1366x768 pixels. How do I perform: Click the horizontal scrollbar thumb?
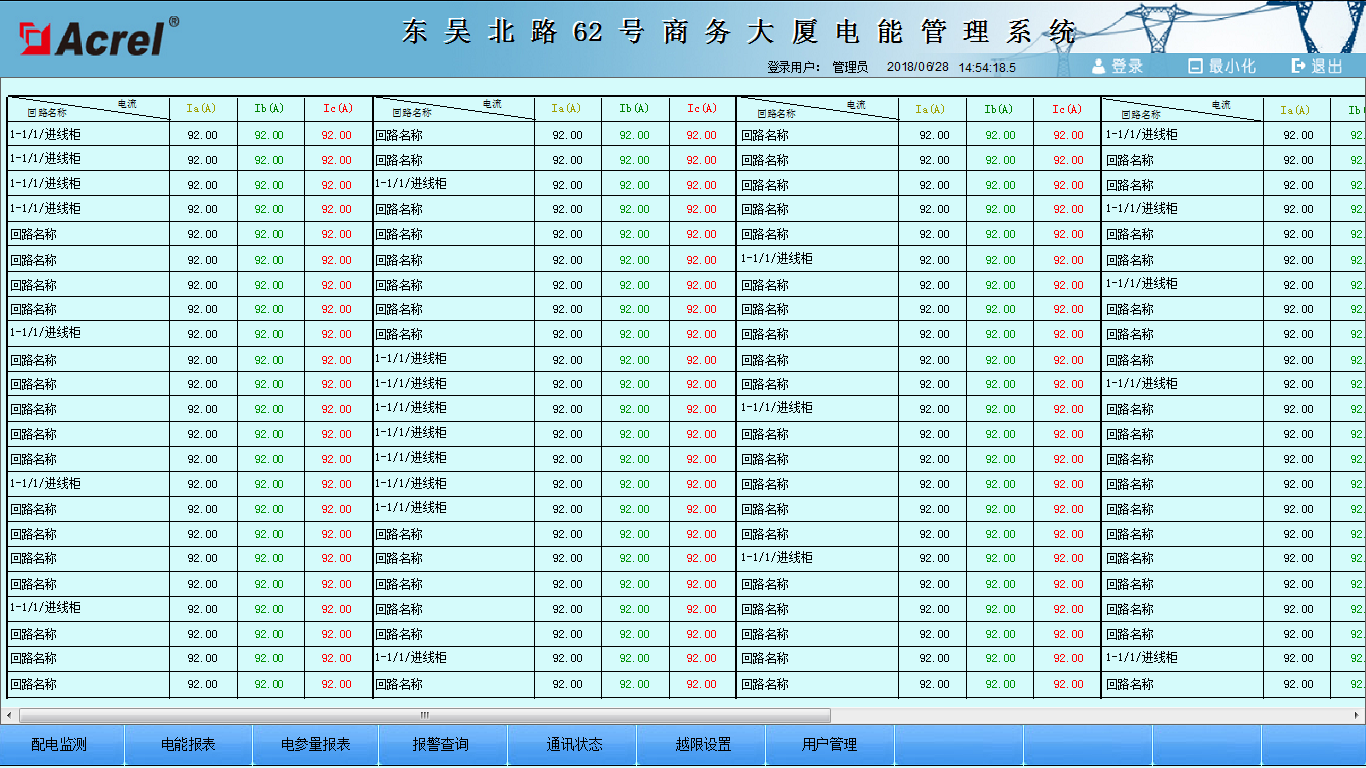[x=424, y=715]
